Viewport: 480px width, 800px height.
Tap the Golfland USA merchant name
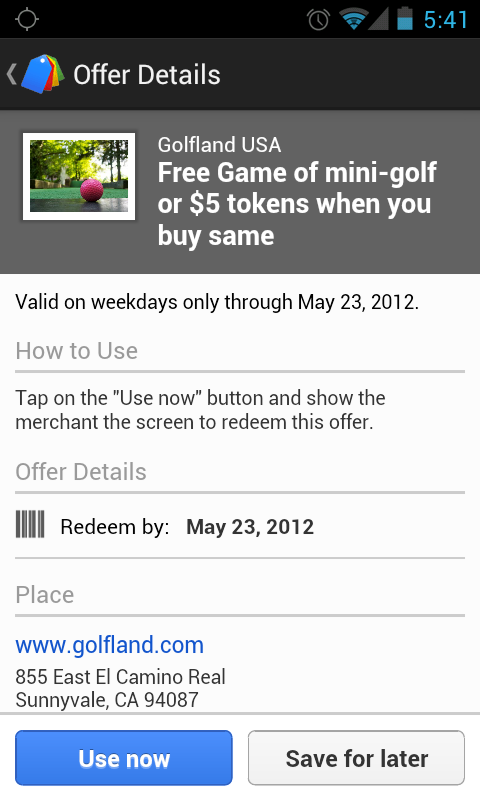coord(219,145)
